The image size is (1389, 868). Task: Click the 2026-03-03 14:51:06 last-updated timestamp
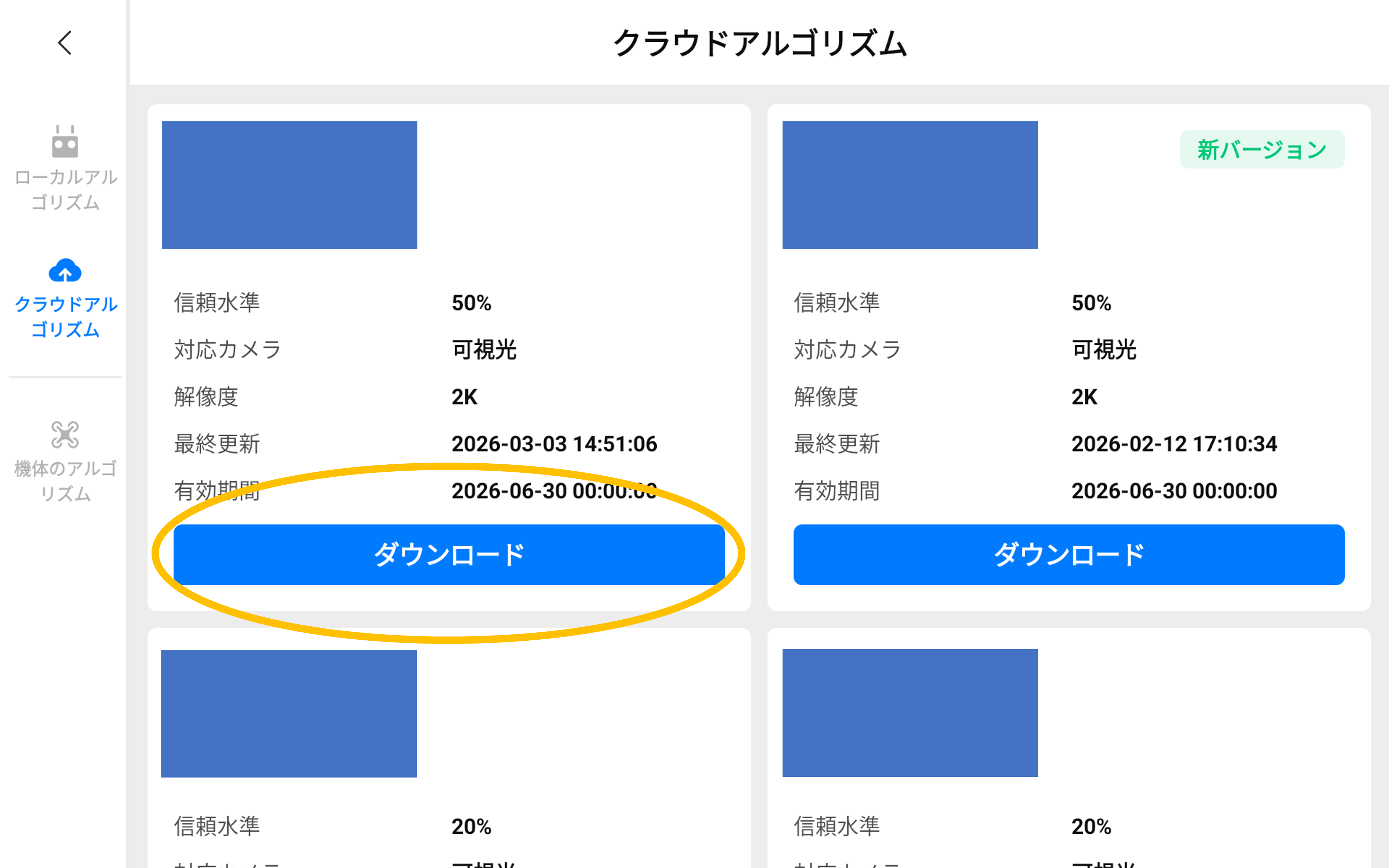point(554,444)
